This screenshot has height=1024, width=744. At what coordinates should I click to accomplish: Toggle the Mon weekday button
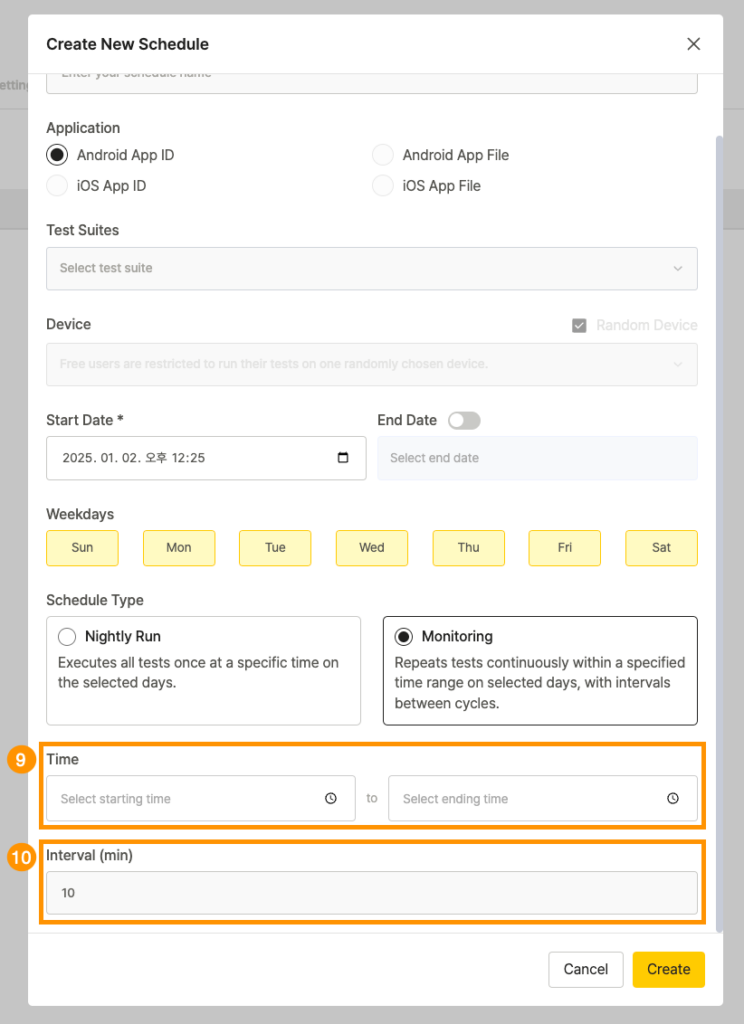[x=179, y=547]
